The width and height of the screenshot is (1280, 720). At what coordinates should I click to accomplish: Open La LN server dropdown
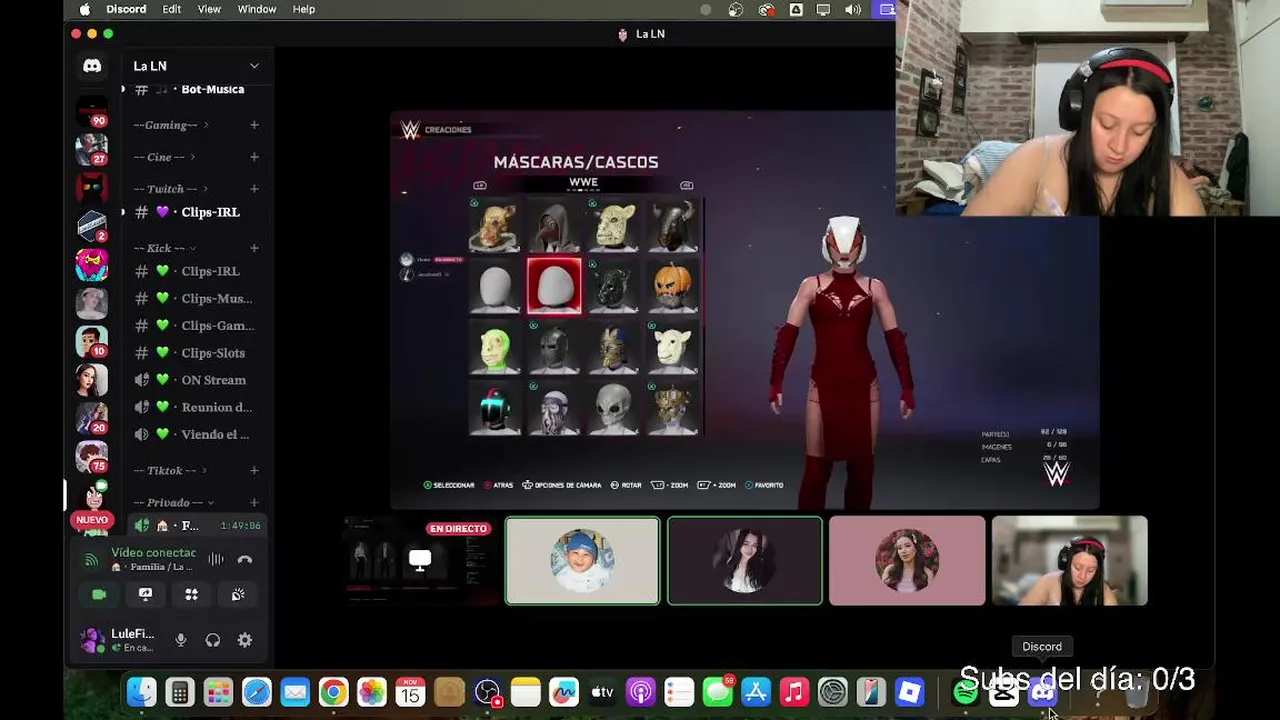pos(196,66)
